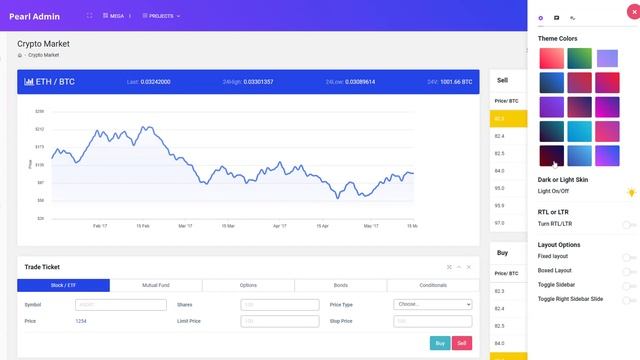Click the Price value 1234
Image resolution: width=640 pixels, height=360 pixels.
(x=81, y=321)
